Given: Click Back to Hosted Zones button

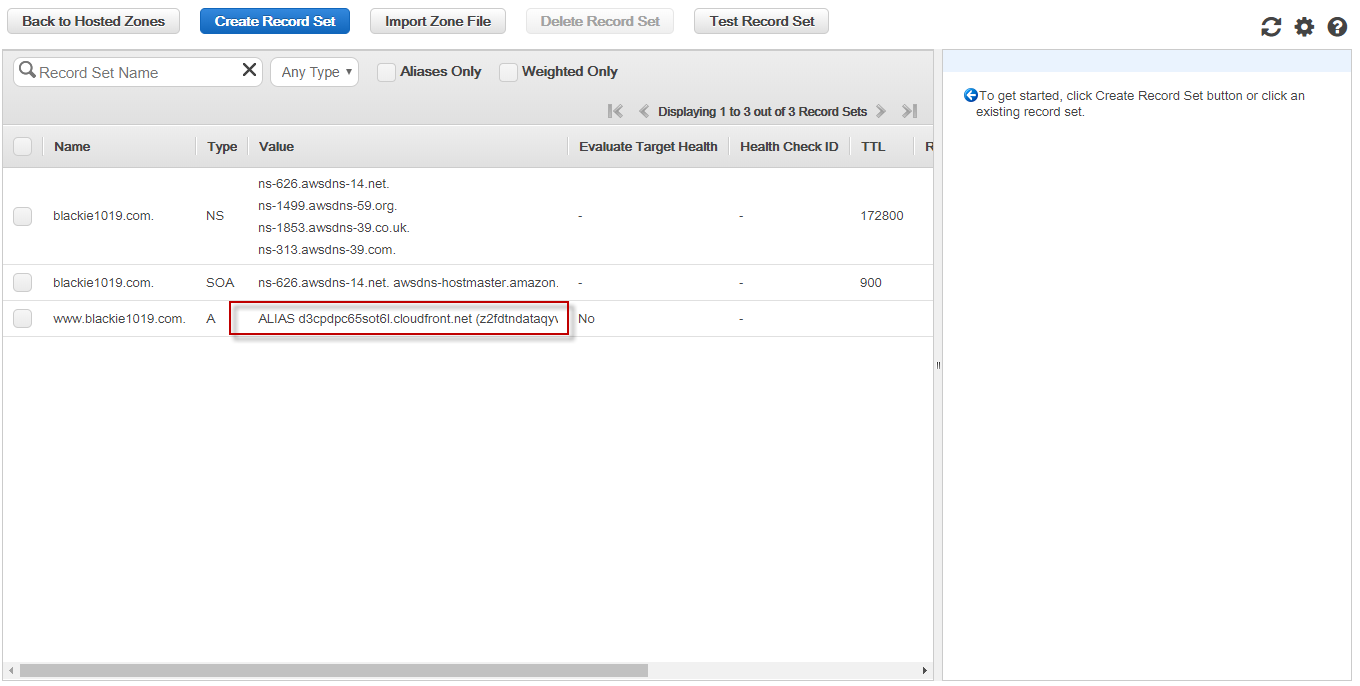Looking at the screenshot, I should click(93, 21).
